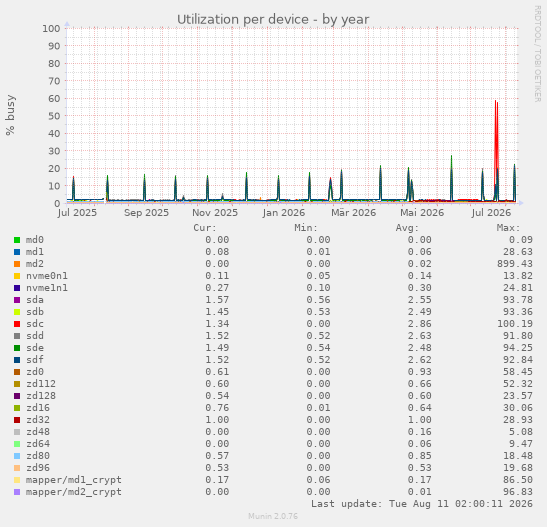Viewport: 547px width, 527px height.
Task: Click the Cur: column header
Action: [205, 228]
